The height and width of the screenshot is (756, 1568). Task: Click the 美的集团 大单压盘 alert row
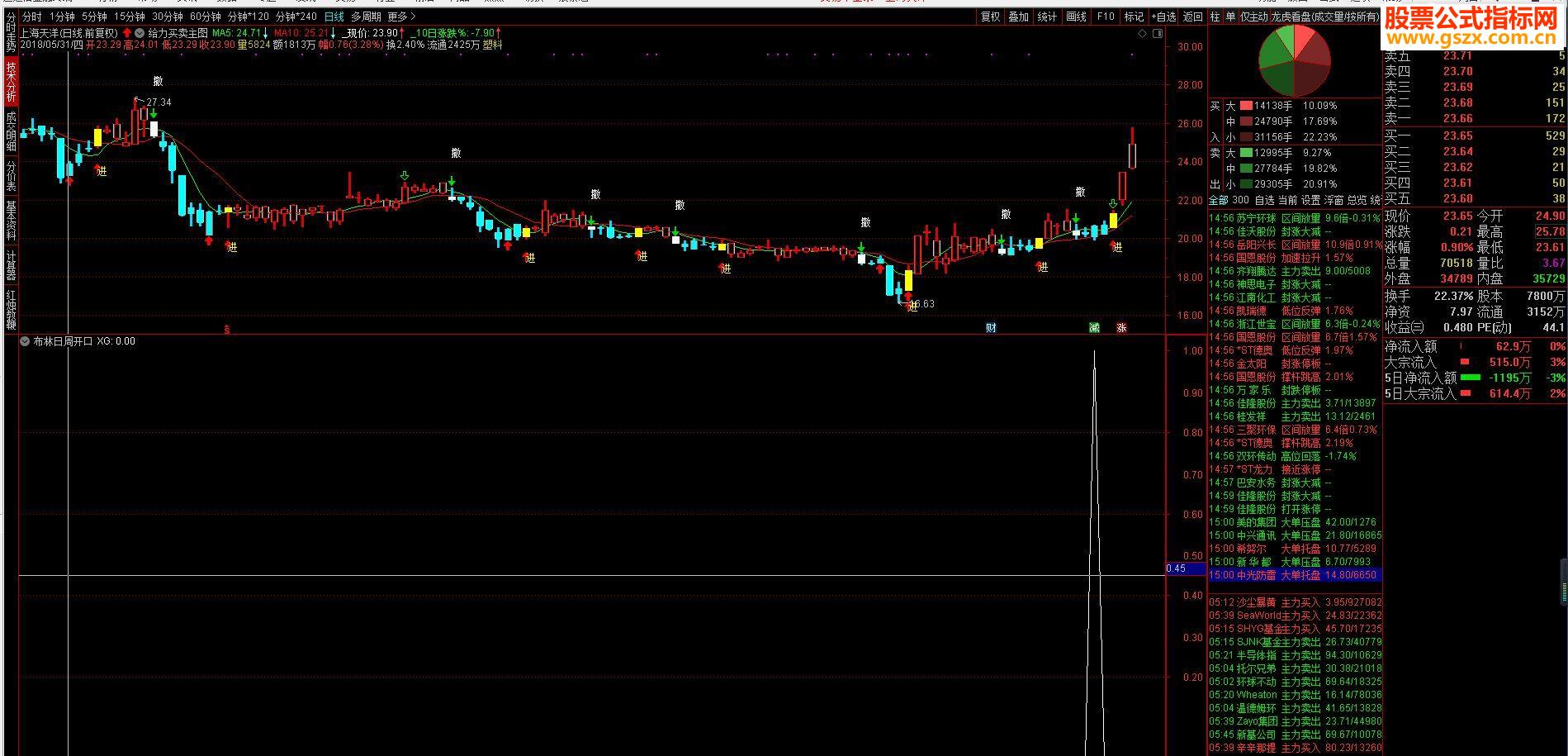1295,522
